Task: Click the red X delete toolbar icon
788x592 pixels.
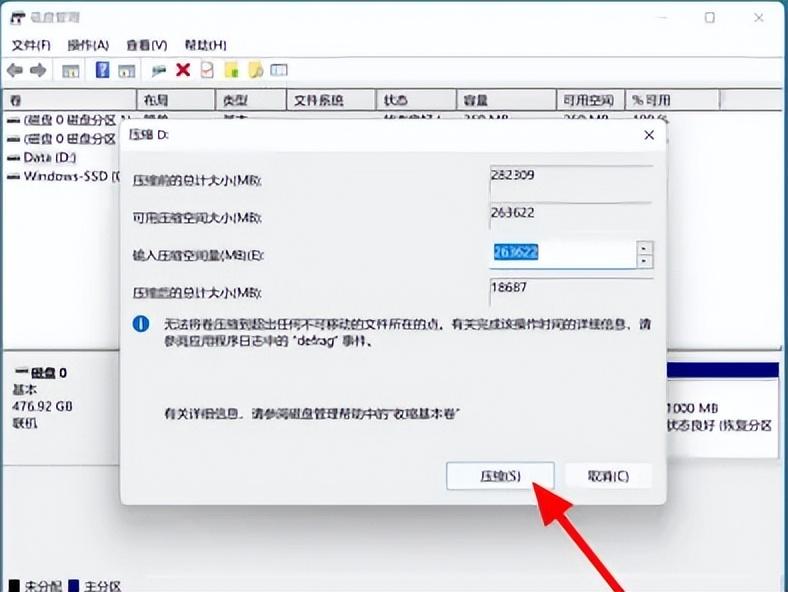Action: [183, 70]
